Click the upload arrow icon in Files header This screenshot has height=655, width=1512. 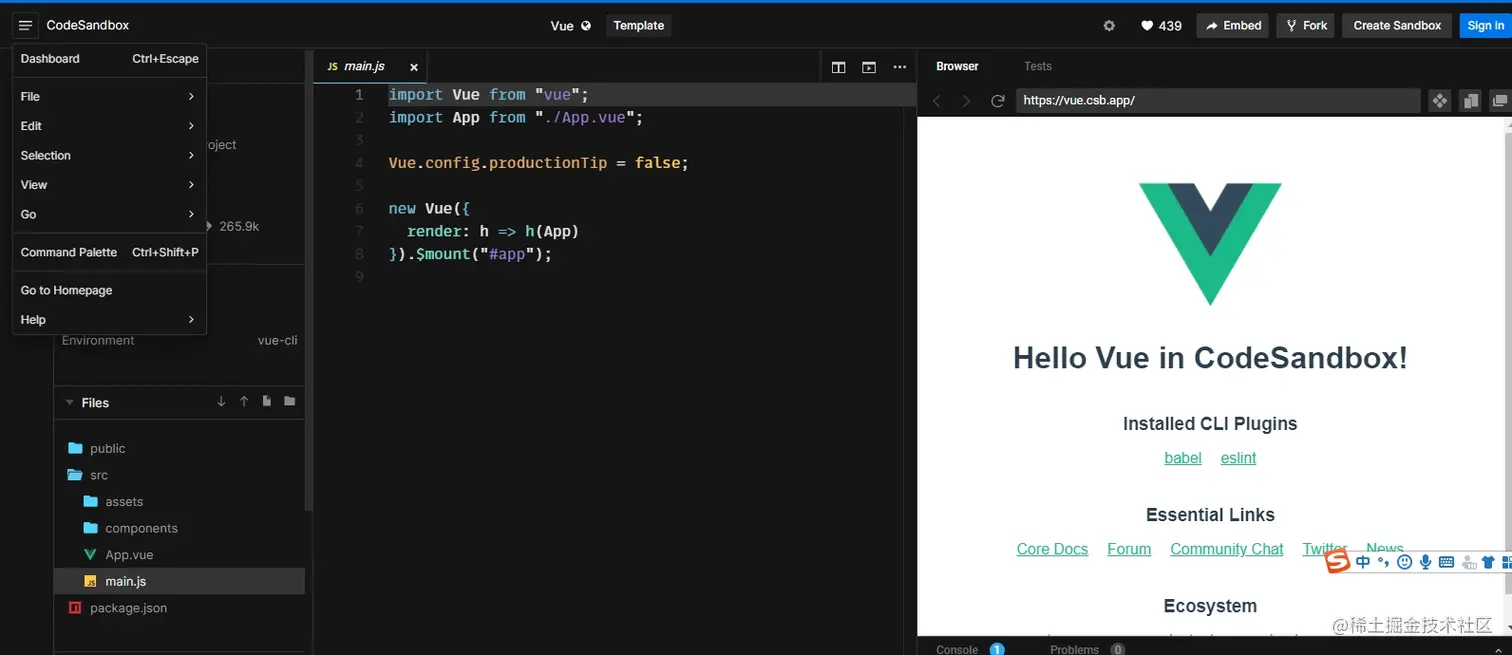[244, 402]
